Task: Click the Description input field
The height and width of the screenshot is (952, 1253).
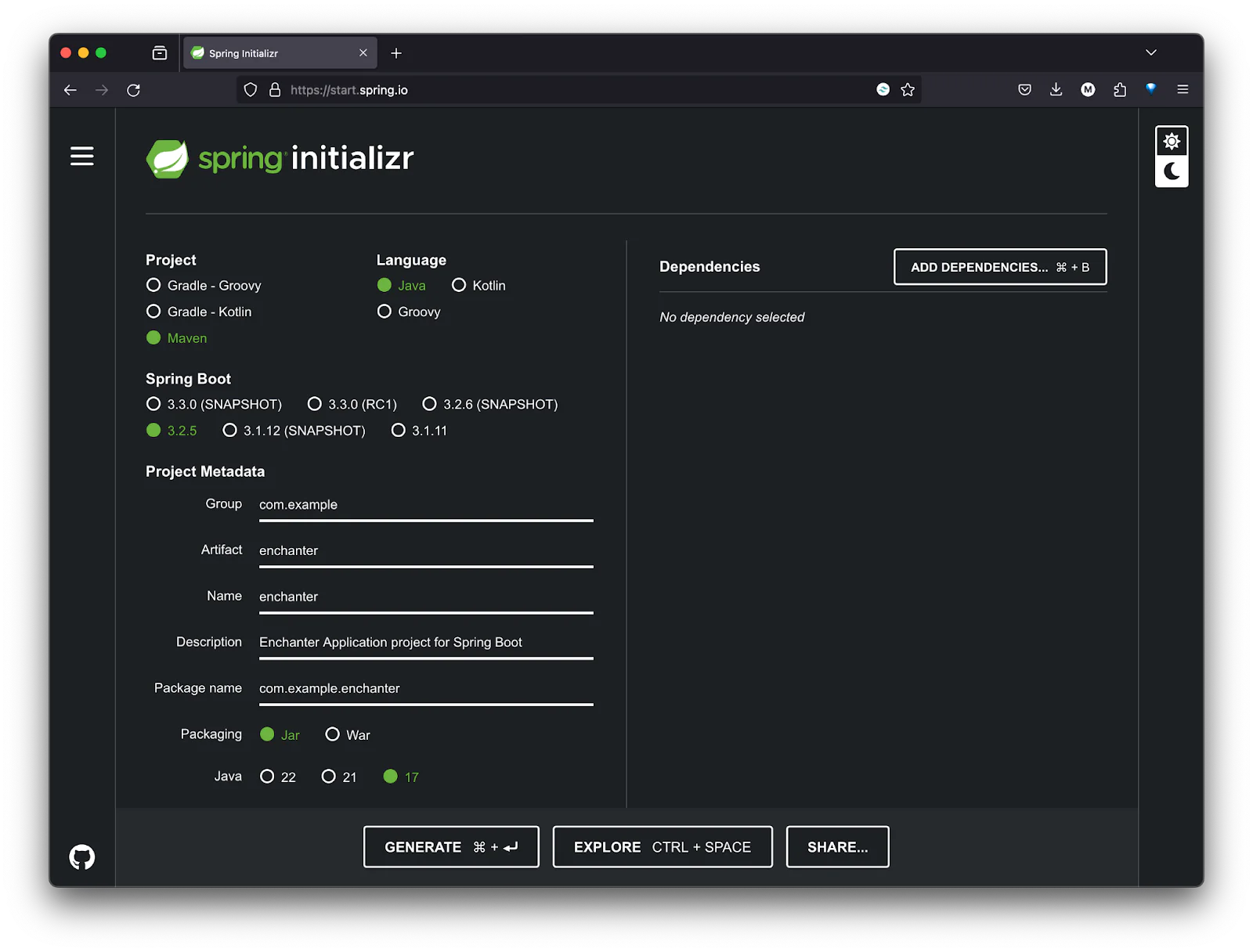Action: [x=426, y=643]
